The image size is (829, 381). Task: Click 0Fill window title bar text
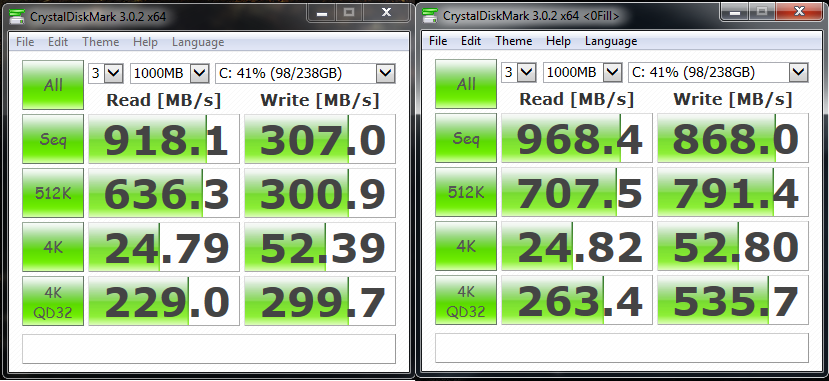531,16
